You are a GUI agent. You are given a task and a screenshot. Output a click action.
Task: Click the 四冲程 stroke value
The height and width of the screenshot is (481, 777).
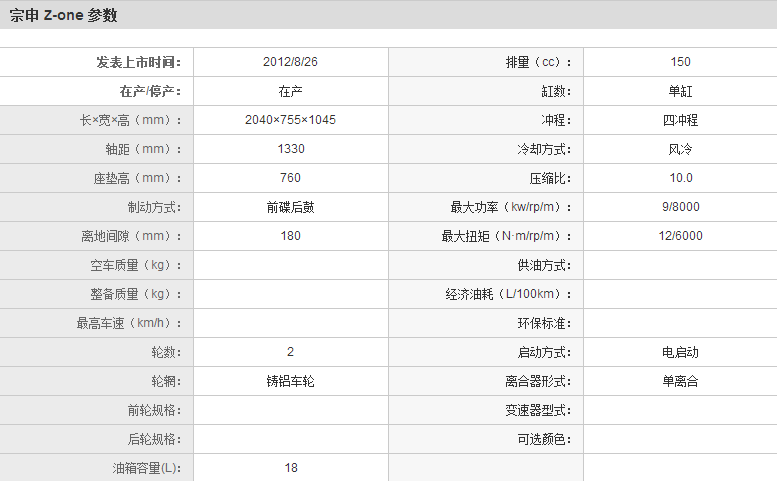click(x=680, y=120)
